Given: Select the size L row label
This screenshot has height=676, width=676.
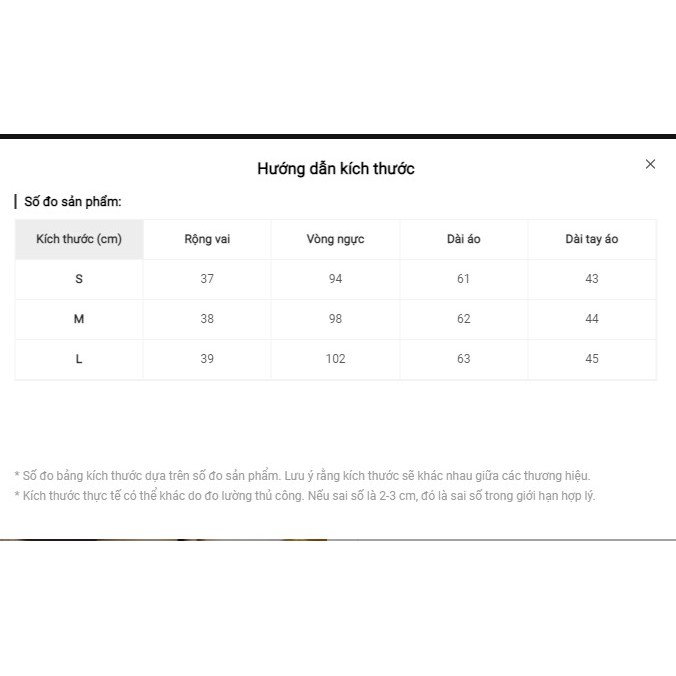Looking at the screenshot, I should click(79, 359).
